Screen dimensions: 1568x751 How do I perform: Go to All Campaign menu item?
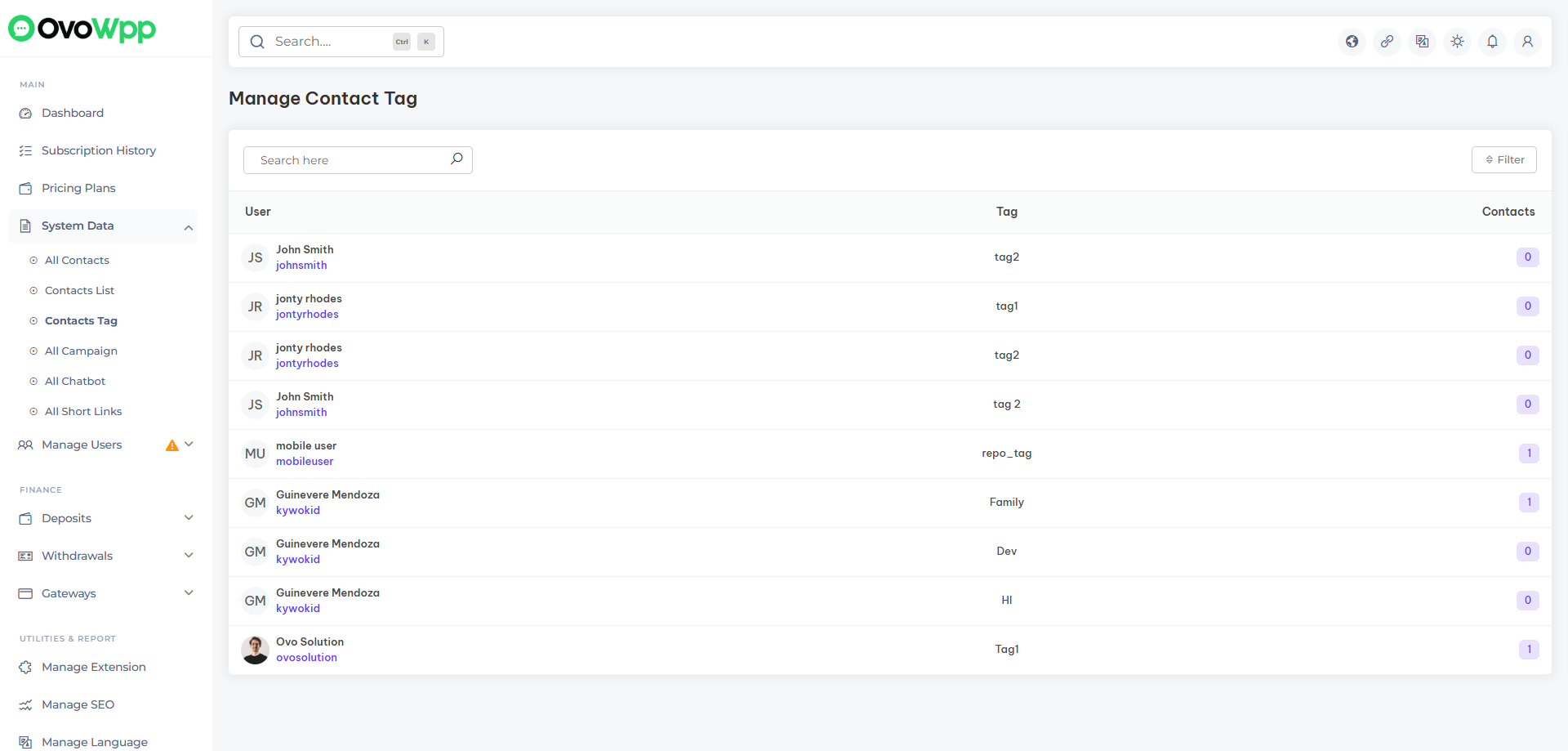81,351
